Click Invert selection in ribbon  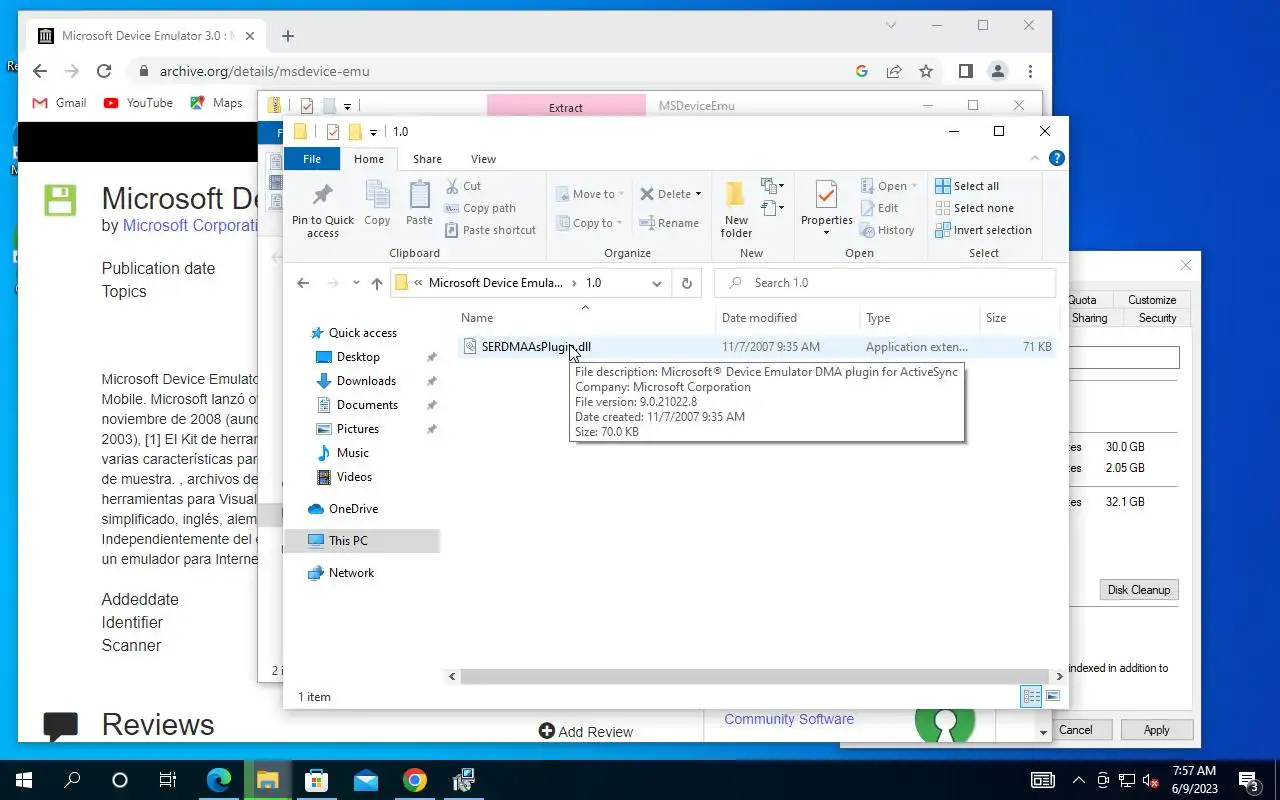[983, 230]
